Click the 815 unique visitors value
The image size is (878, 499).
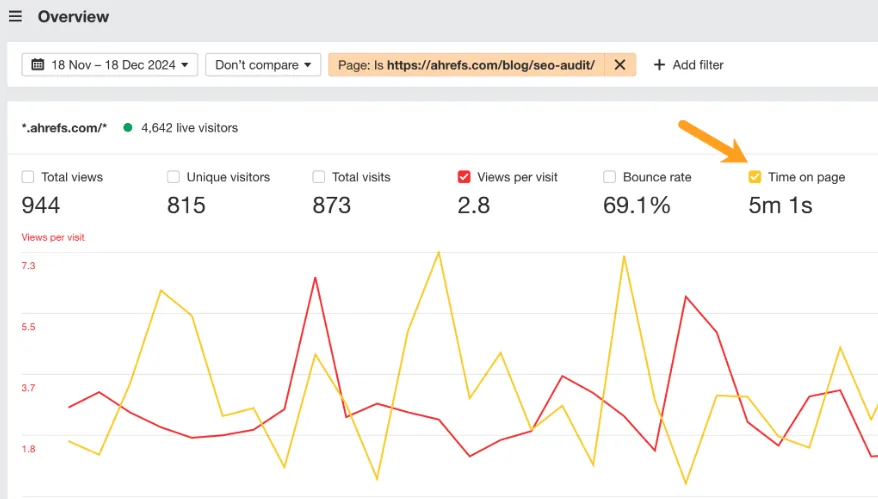point(186,205)
